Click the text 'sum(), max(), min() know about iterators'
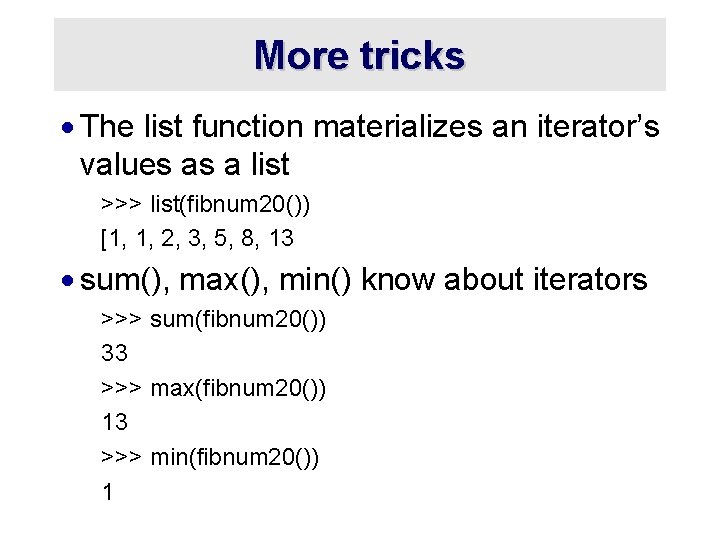 363,280
